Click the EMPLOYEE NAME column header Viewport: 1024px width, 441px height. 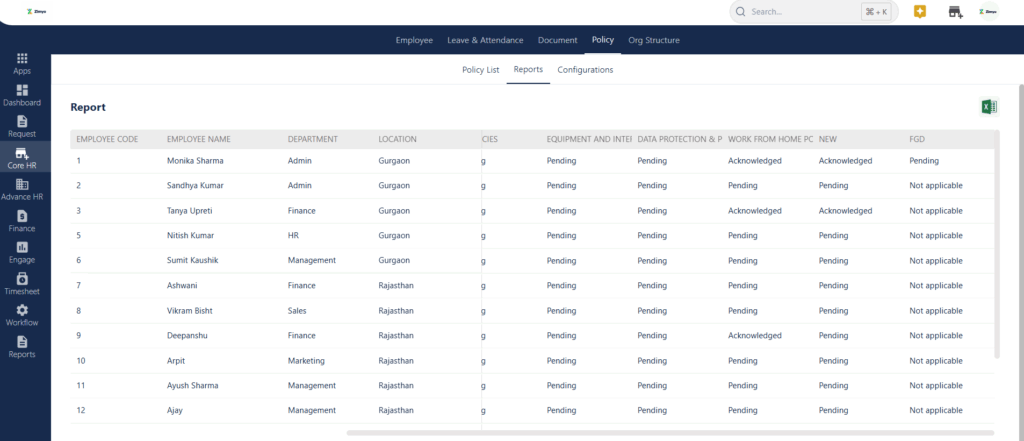199,139
